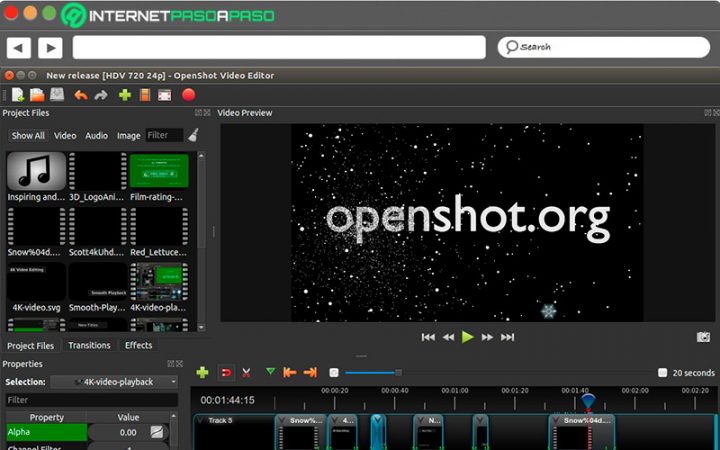The height and width of the screenshot is (450, 720).
Task: Open the Effects tab
Action: tap(138, 345)
